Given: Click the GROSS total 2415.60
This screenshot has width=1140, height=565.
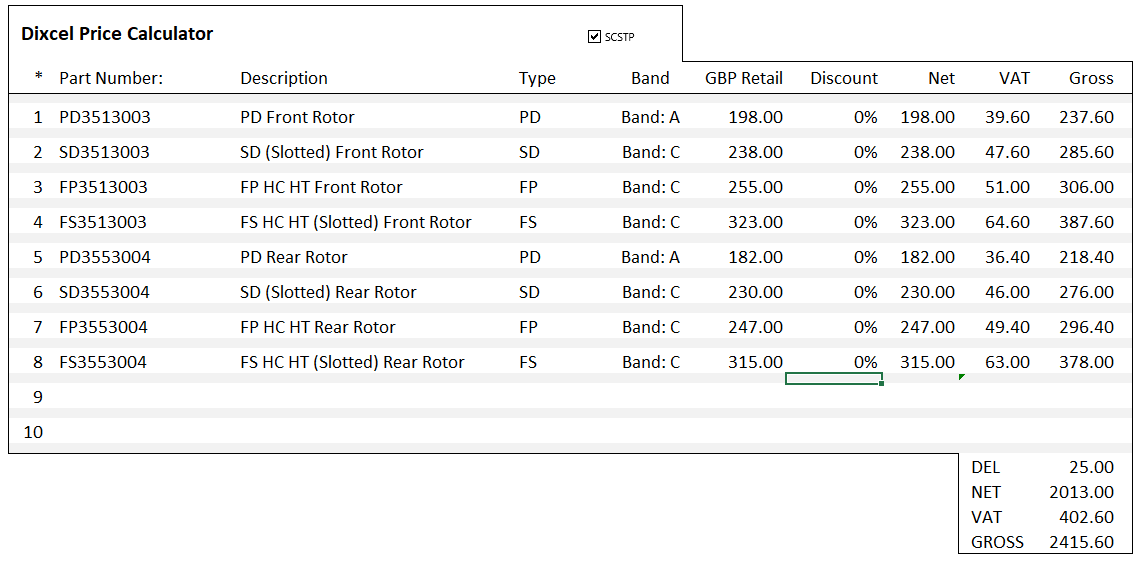Looking at the screenshot, I should coord(1082,542).
